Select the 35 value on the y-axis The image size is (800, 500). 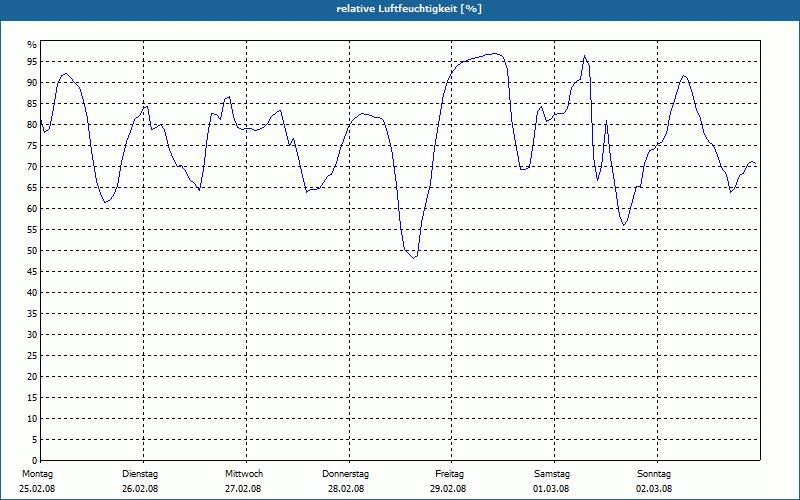[x=32, y=314]
